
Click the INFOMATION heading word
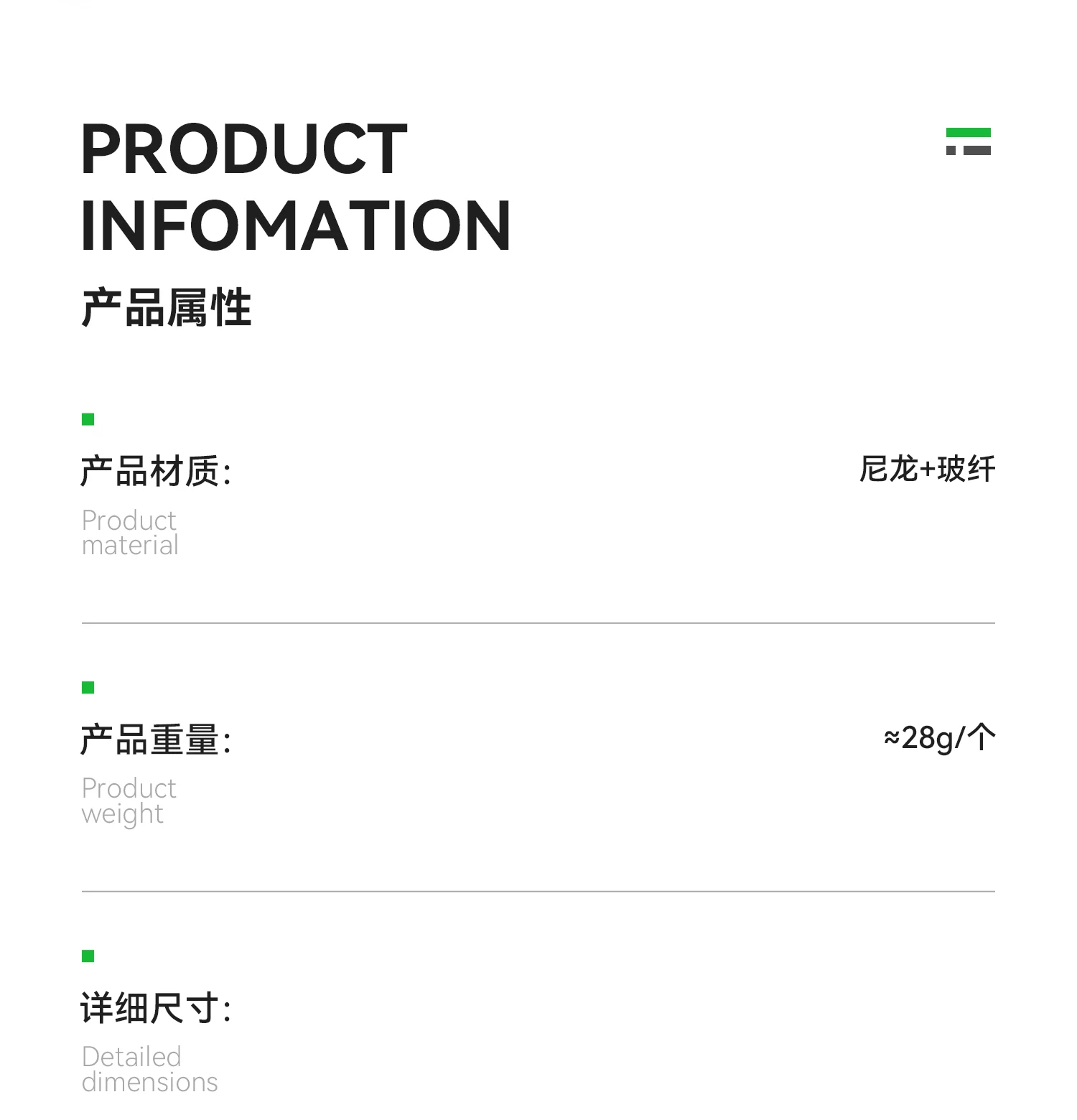[295, 226]
